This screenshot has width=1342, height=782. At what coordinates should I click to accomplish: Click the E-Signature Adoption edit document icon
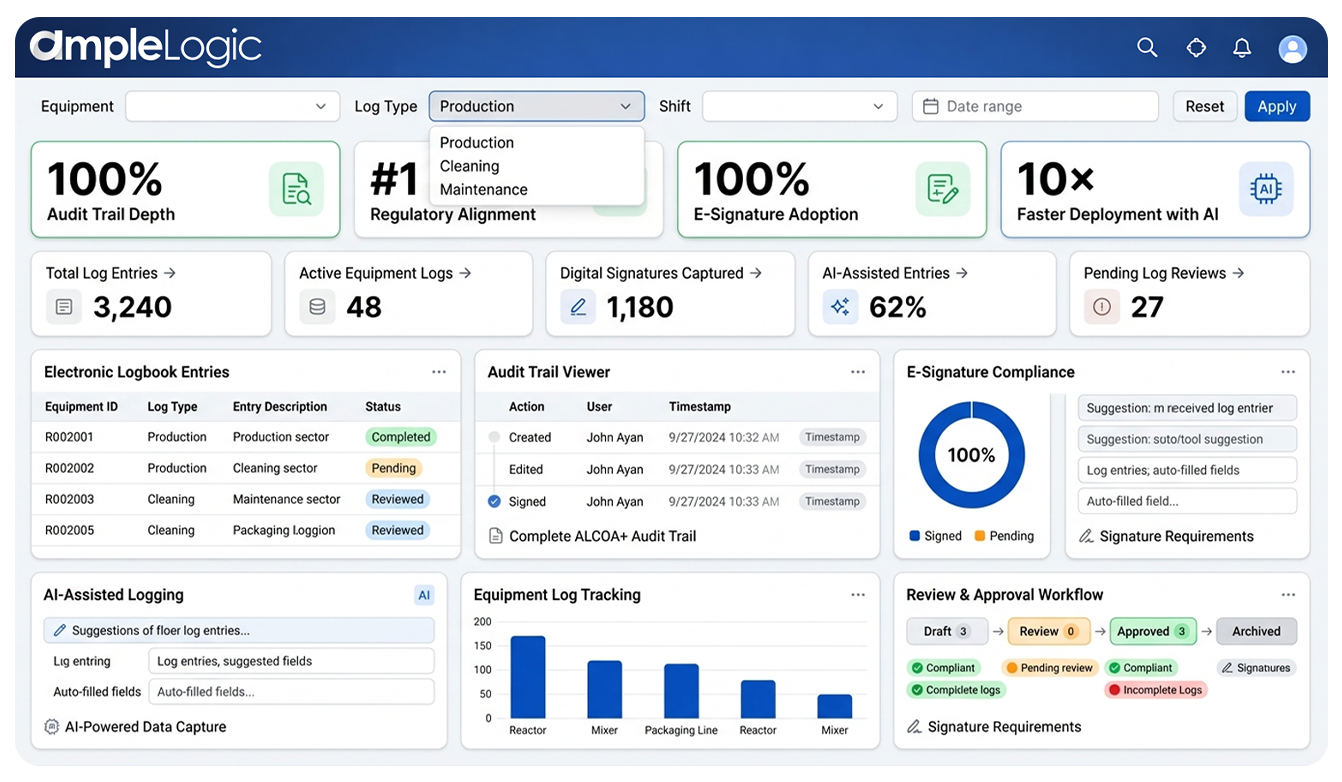click(942, 189)
